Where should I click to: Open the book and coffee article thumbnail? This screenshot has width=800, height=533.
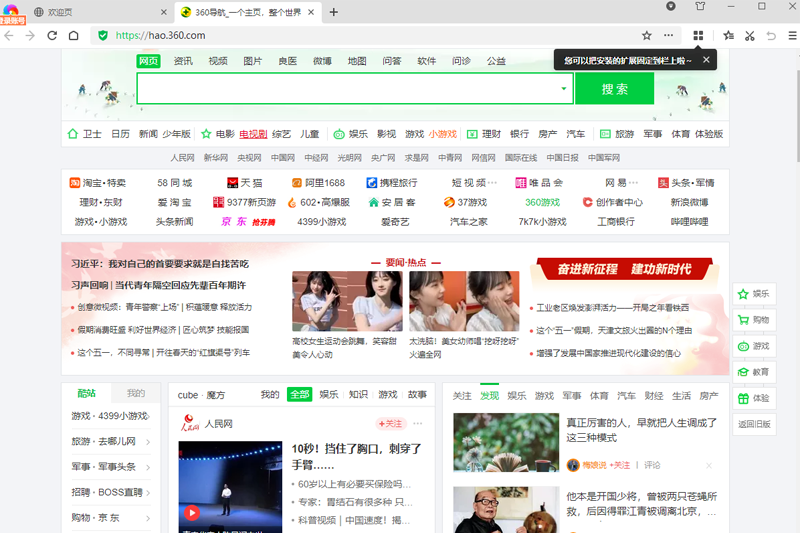[x=506, y=442]
